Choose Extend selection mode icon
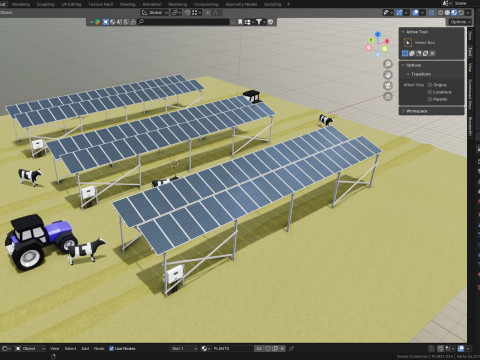This screenshot has width=480, height=360. (x=412, y=53)
